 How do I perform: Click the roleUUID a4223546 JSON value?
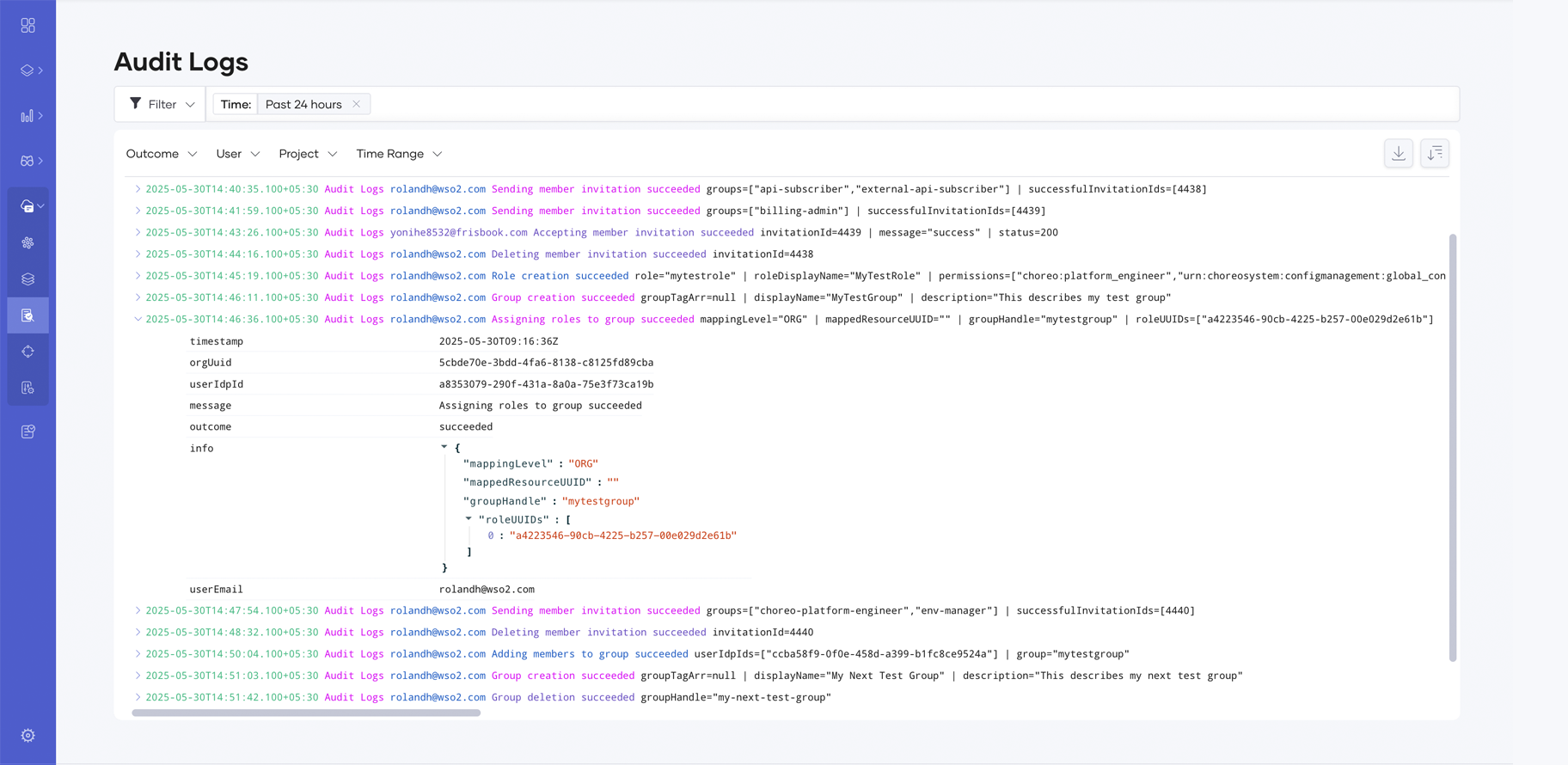(623, 535)
